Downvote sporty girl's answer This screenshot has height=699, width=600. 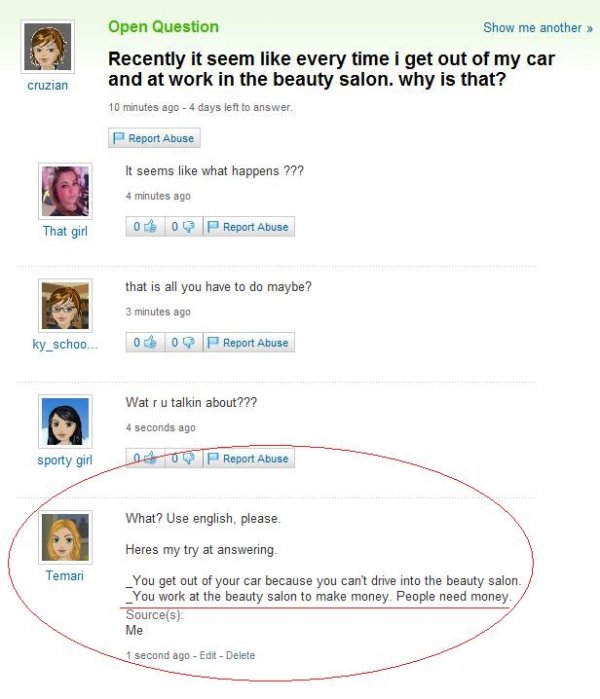(x=184, y=458)
